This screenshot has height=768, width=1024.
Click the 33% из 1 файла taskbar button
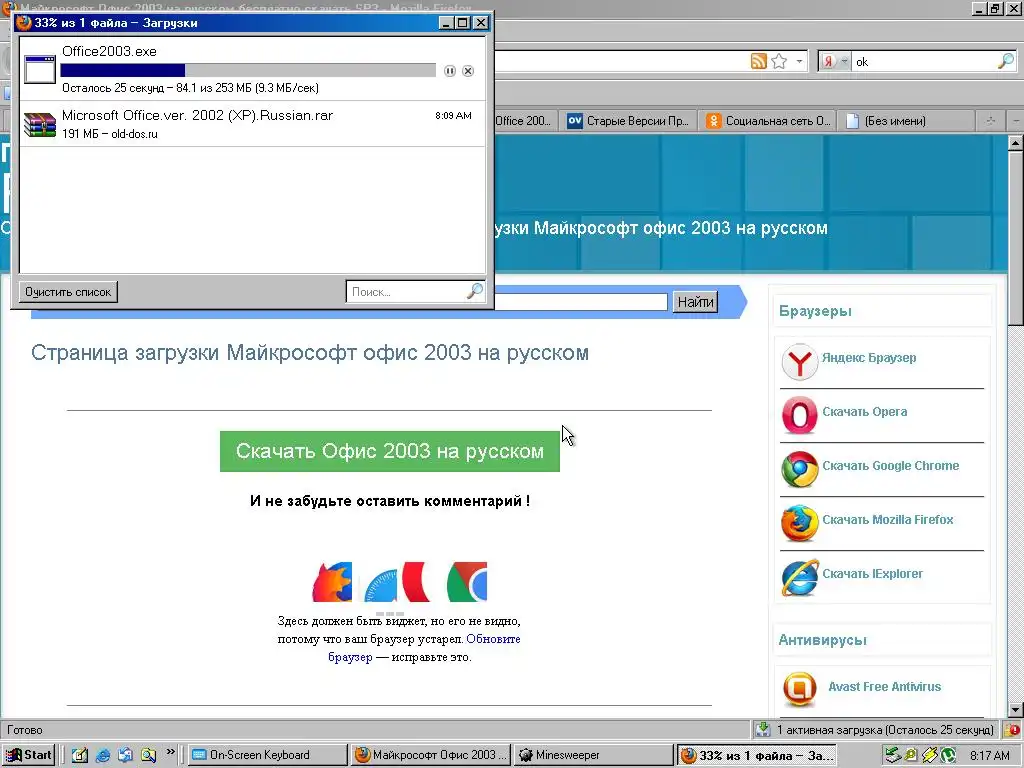coord(757,755)
